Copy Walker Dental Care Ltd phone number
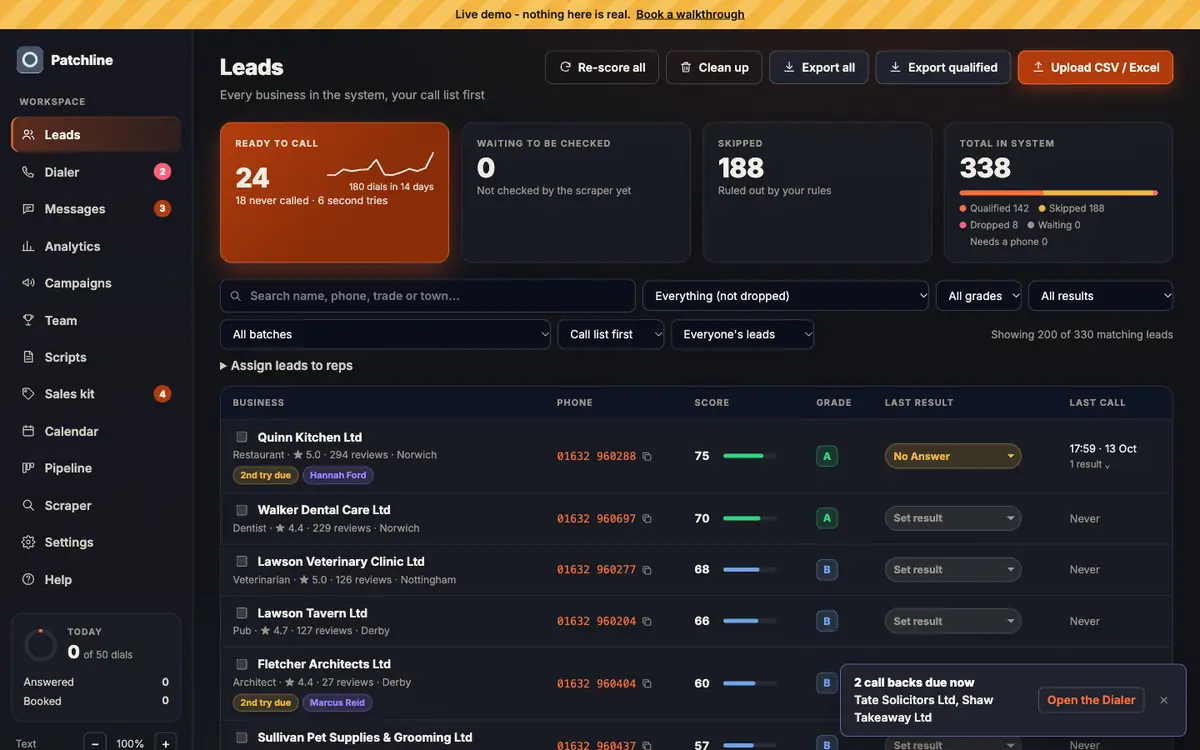 [x=647, y=519]
